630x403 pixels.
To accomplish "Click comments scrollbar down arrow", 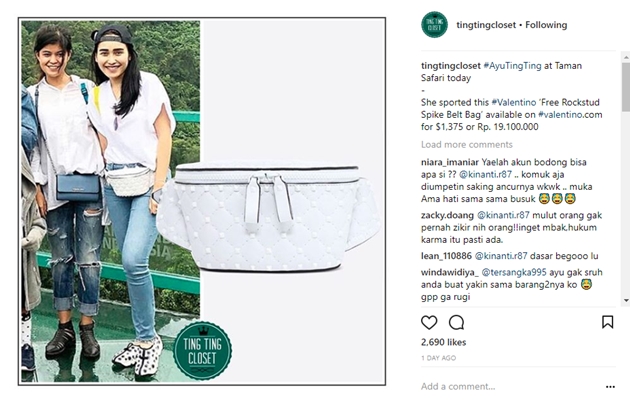I will pyautogui.click(x=626, y=301).
